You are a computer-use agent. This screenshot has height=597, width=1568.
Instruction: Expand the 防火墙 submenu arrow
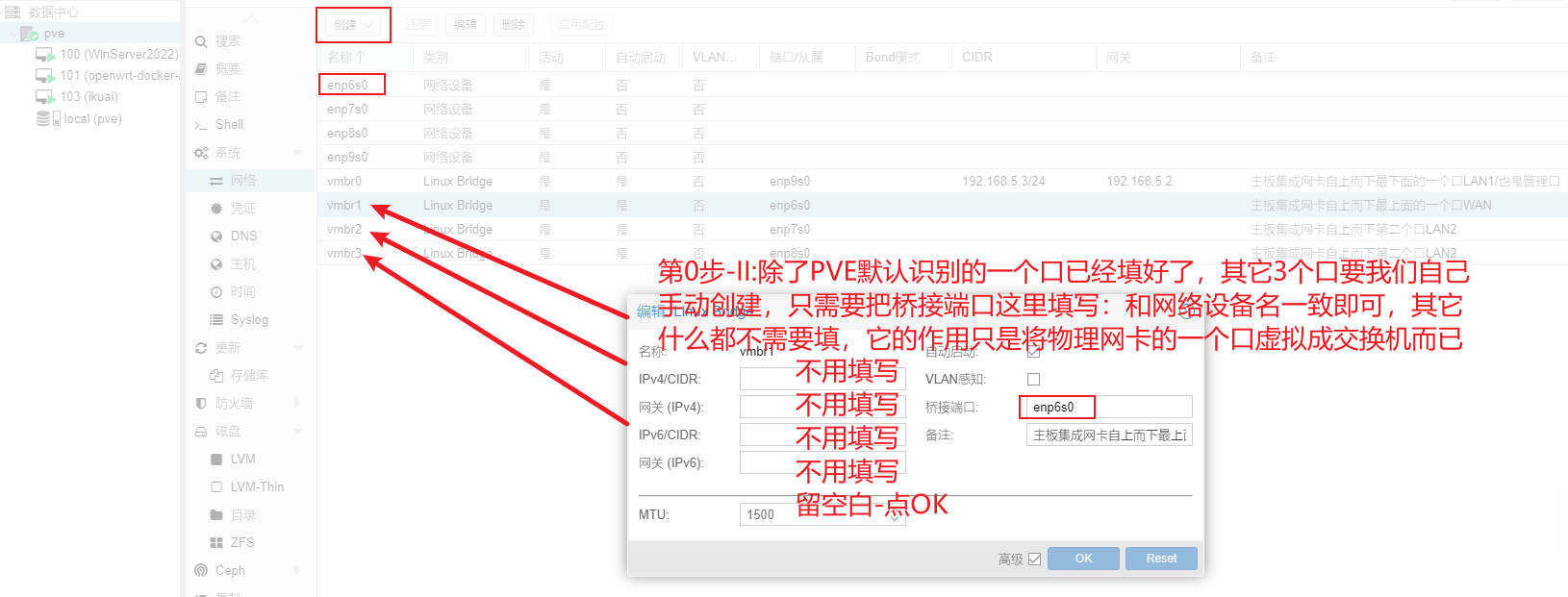click(297, 404)
